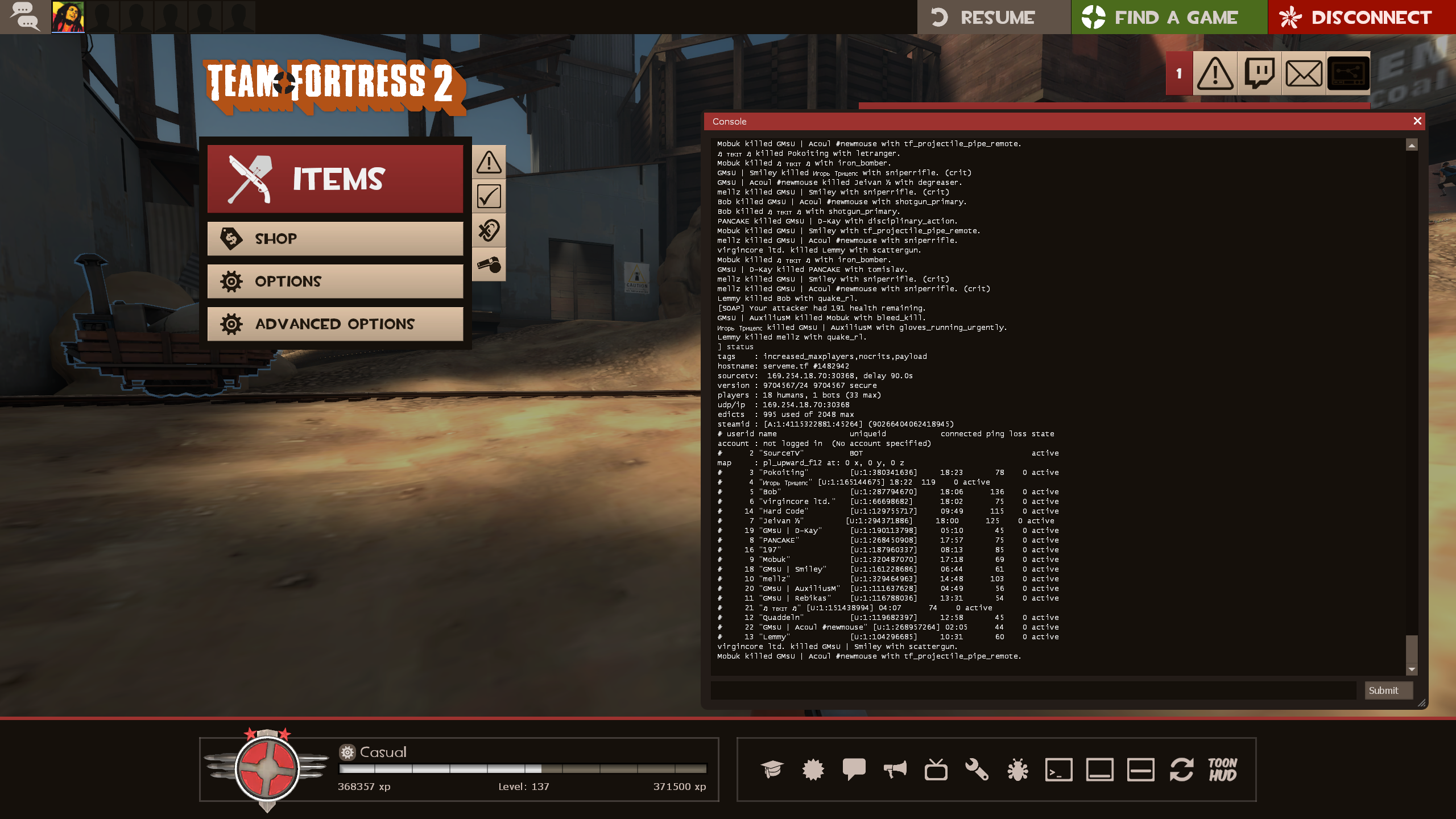Click the megaphone icon in bottom toolbar
Image resolution: width=1456 pixels, height=819 pixels.
pyautogui.click(x=895, y=770)
